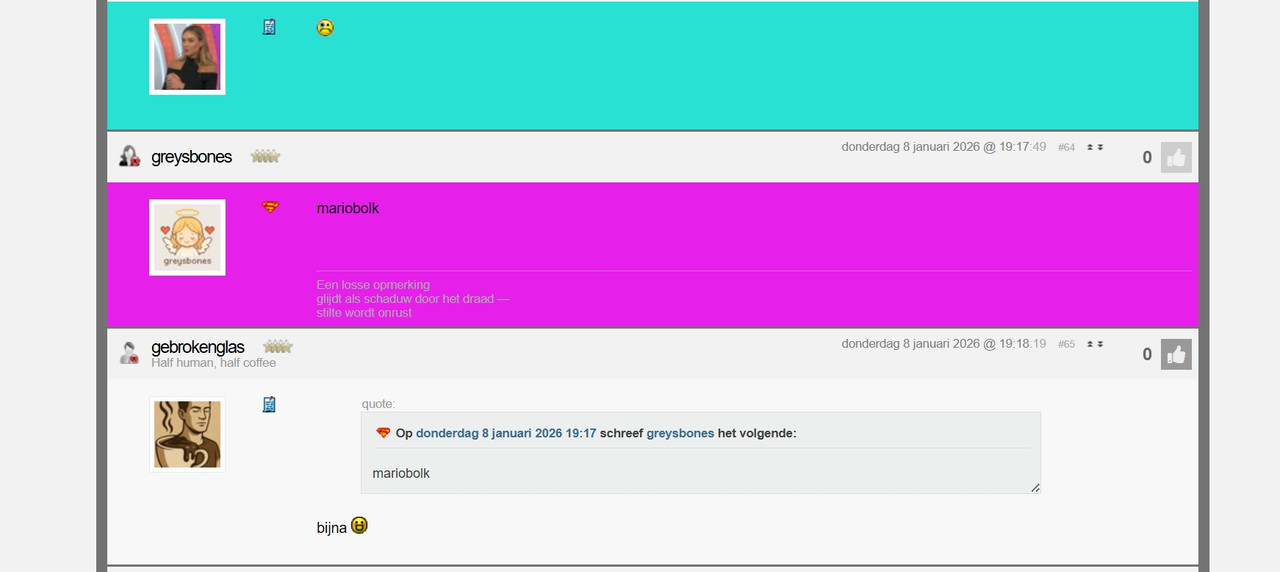This screenshot has height=572, width=1280.
Task: Click Superman icon inside the quote header
Action: point(383,433)
